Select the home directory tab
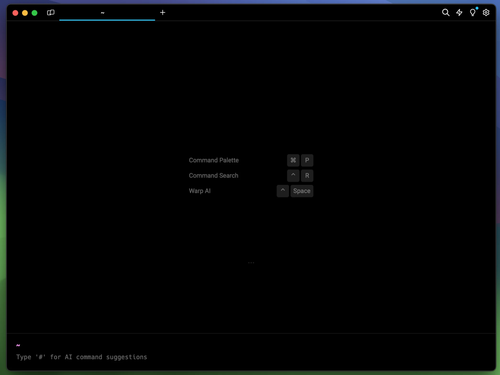 [x=107, y=13]
